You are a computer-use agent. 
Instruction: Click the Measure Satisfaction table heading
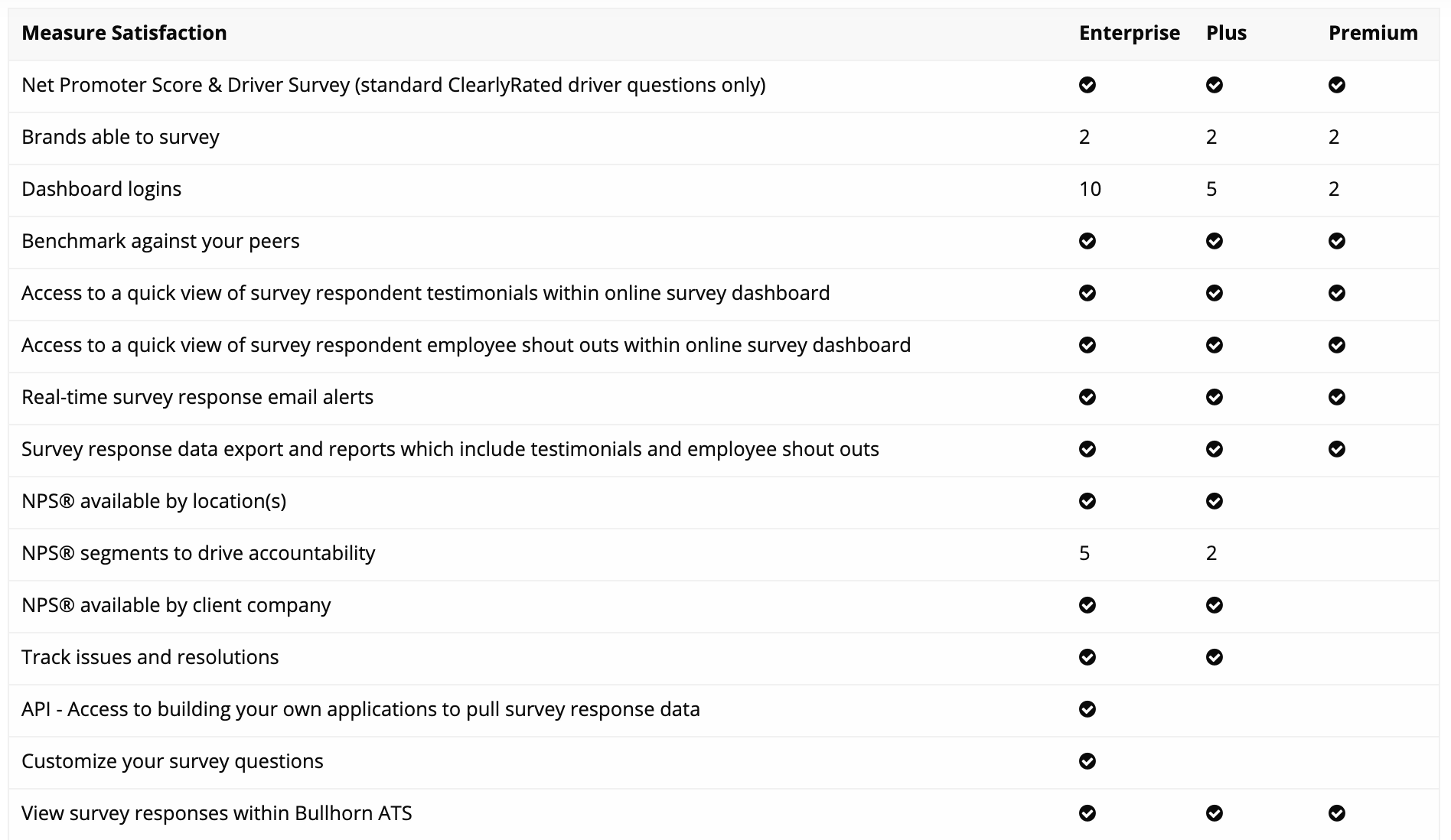(124, 33)
